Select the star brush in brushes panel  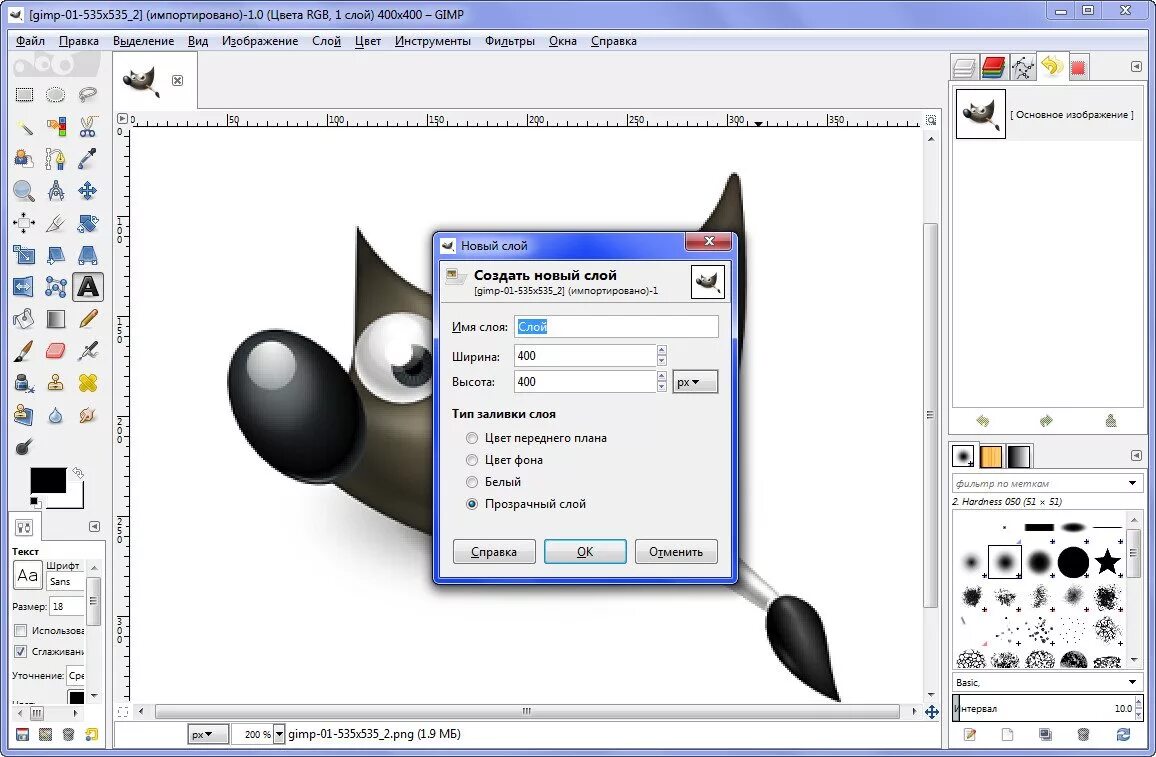(1107, 562)
